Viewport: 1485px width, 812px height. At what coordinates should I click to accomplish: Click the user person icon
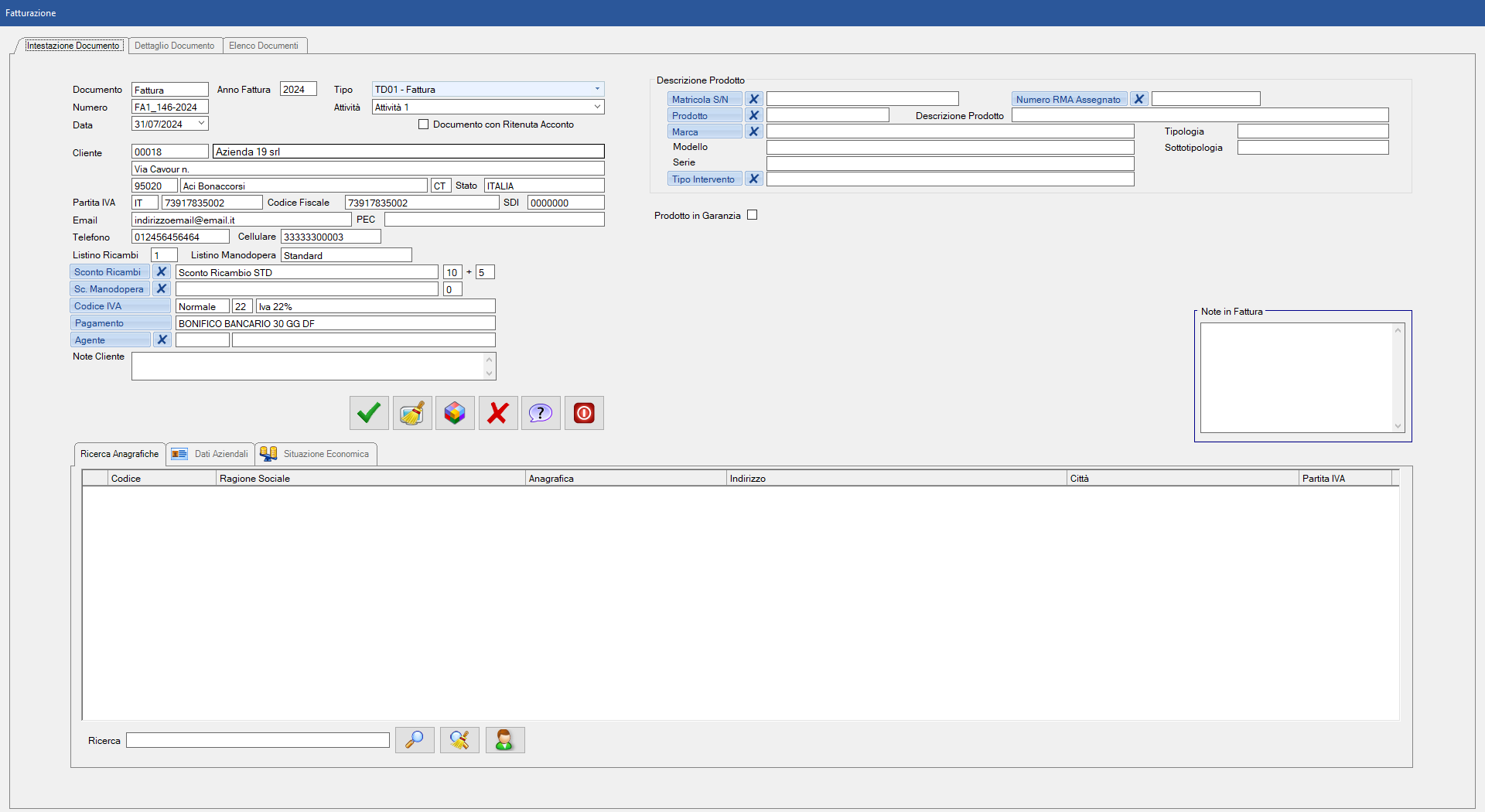[504, 740]
